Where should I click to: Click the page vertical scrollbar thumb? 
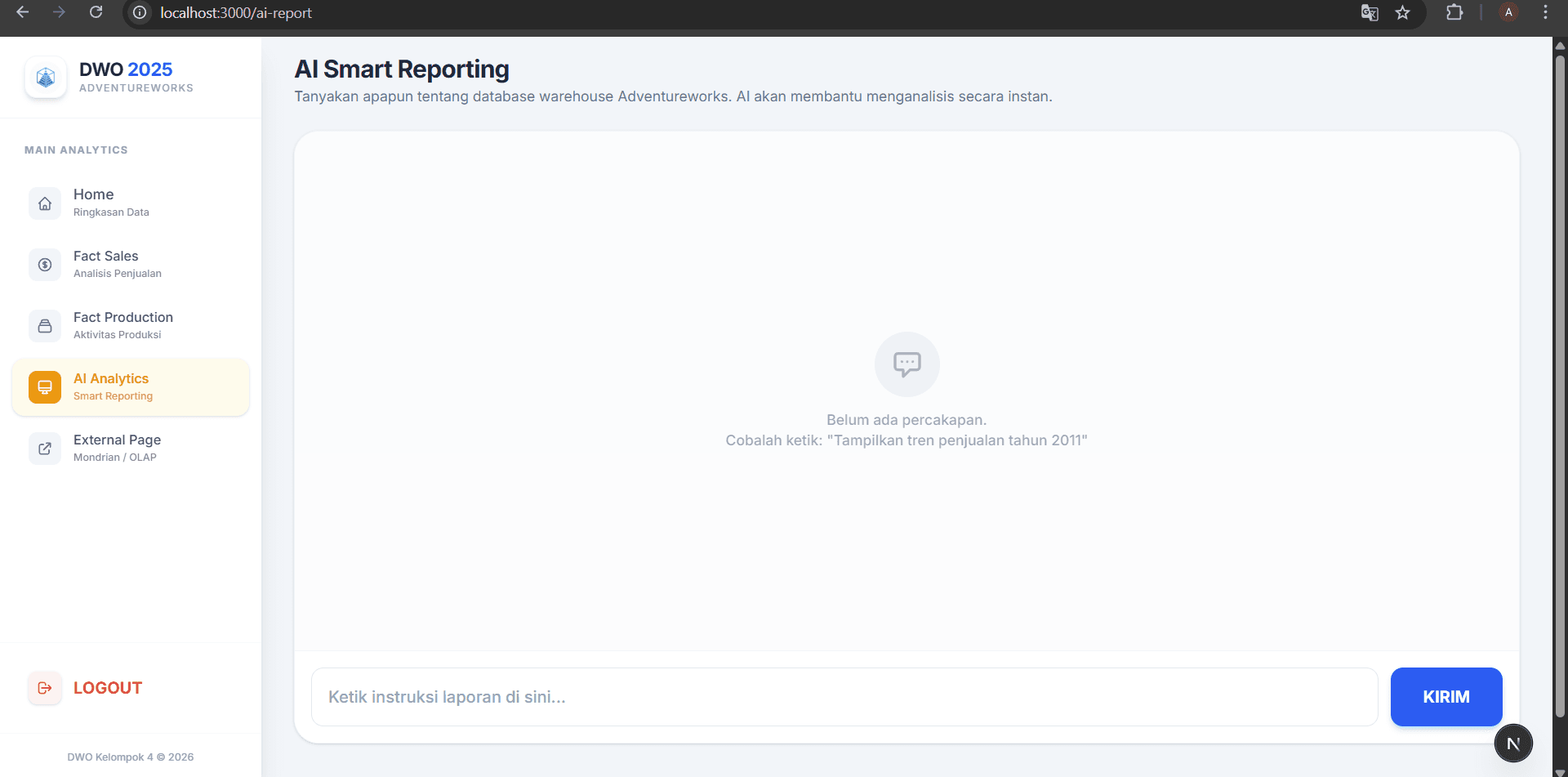point(1560,386)
